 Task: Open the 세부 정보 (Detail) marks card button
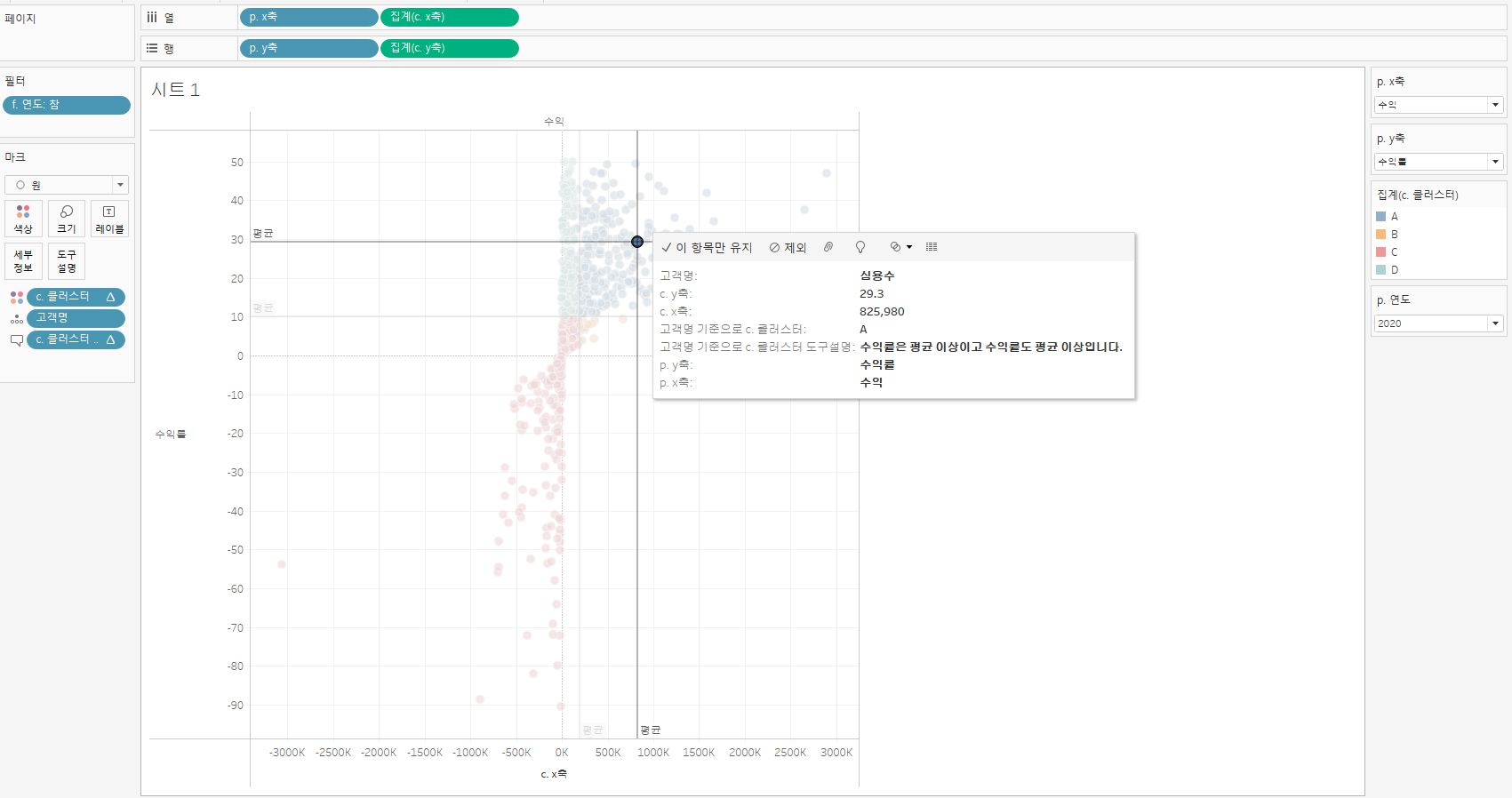[23, 261]
